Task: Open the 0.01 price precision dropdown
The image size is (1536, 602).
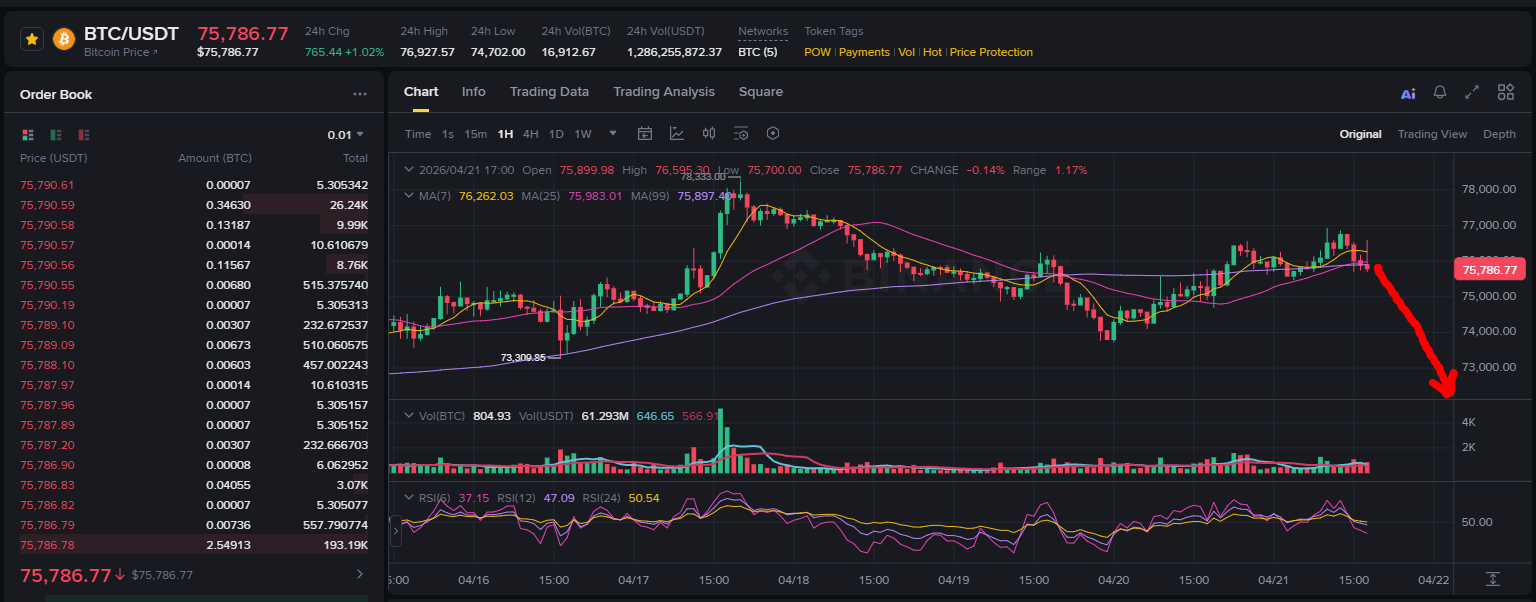Action: pos(346,135)
